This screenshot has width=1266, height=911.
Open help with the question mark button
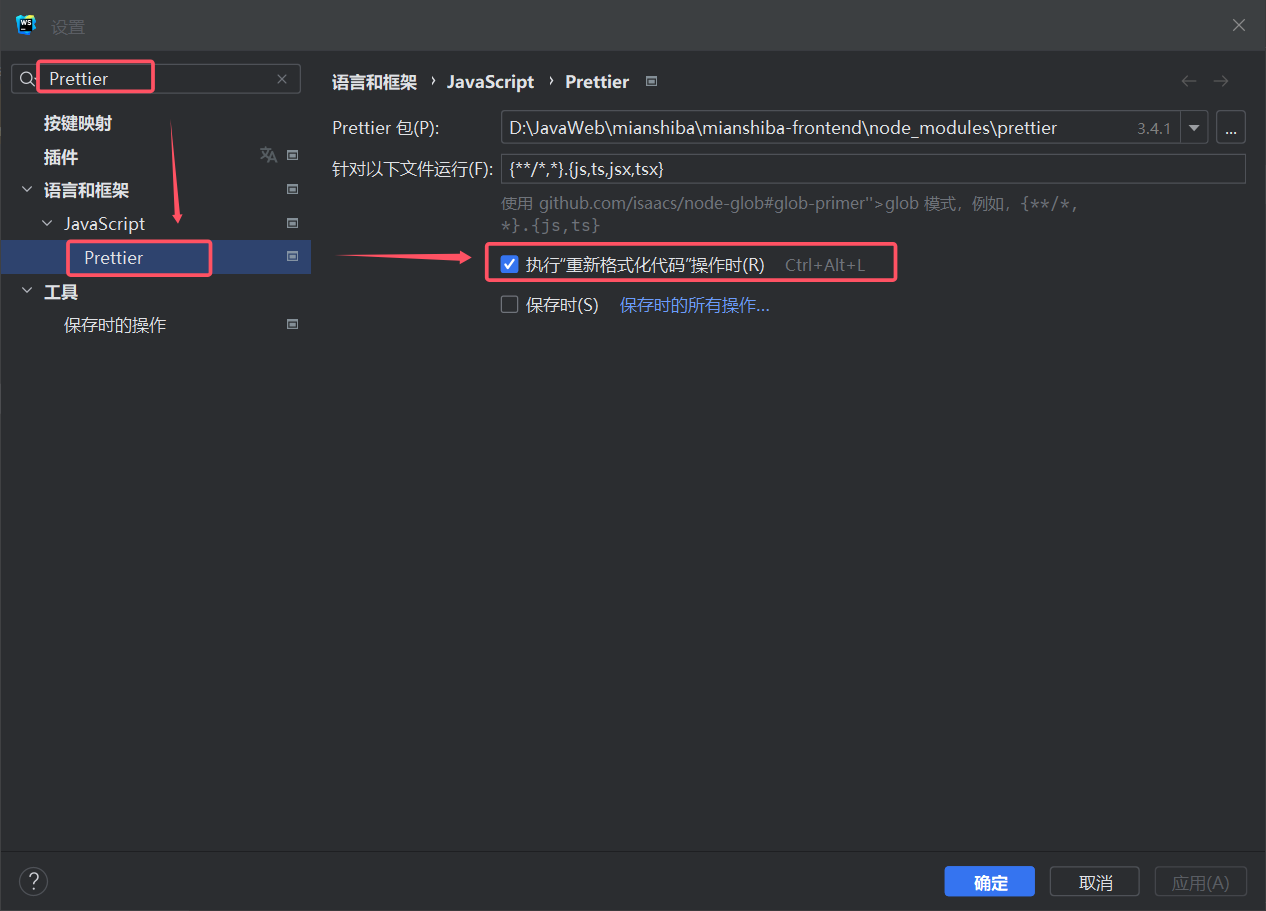tap(33, 881)
